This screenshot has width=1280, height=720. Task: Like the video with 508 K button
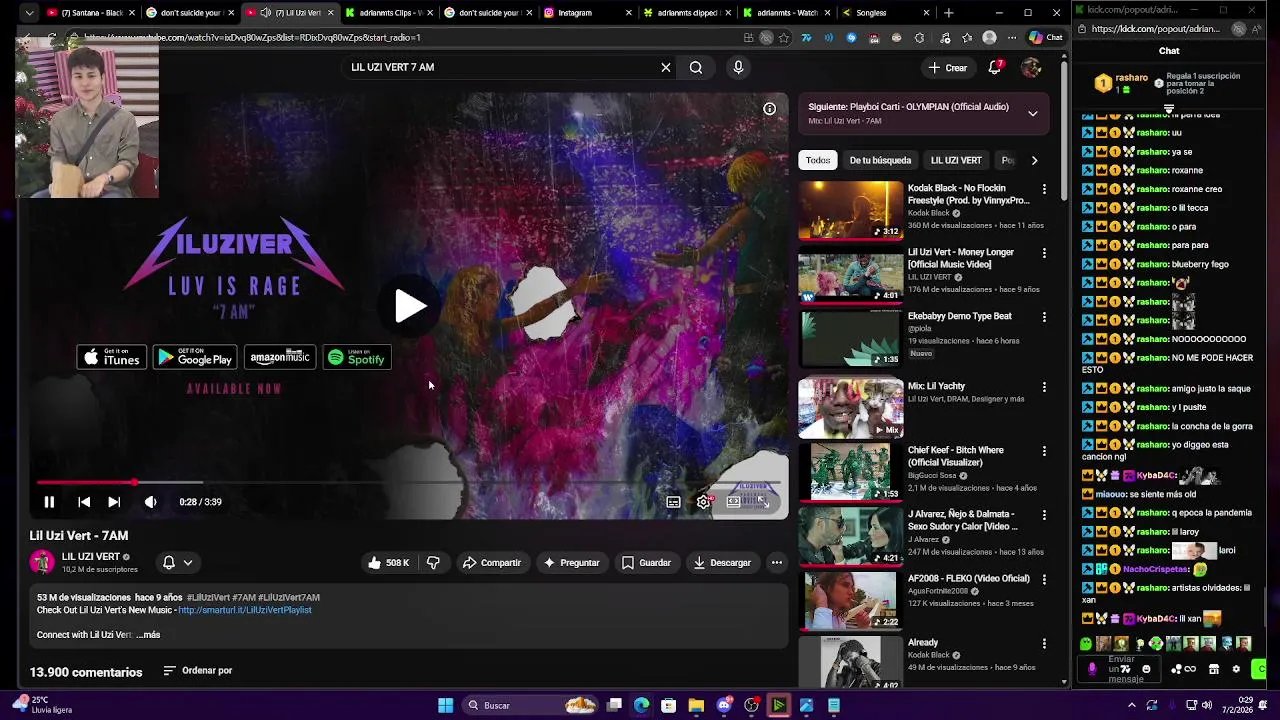pyautogui.click(x=388, y=563)
